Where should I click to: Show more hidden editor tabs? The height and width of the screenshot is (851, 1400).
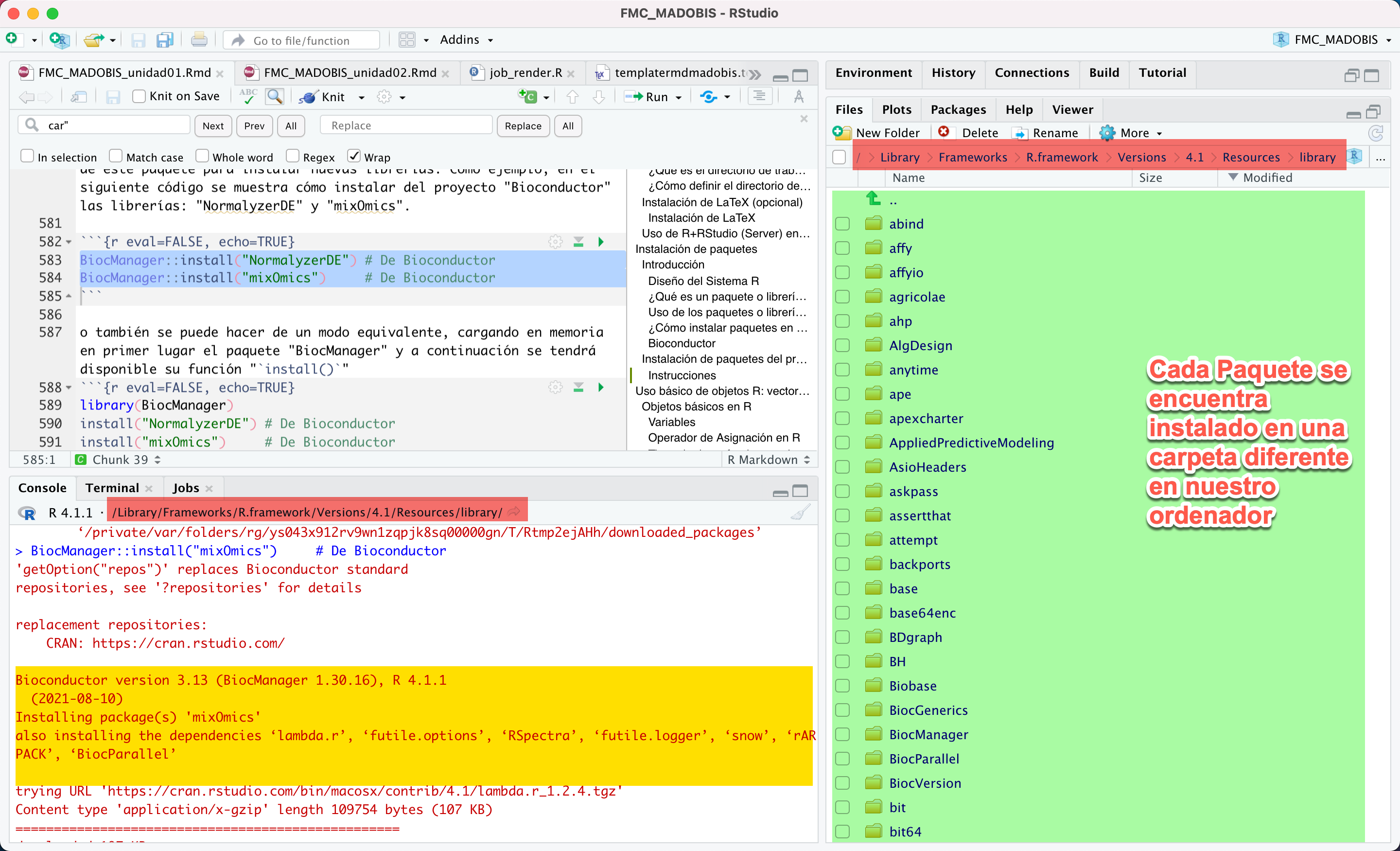pyautogui.click(x=754, y=74)
